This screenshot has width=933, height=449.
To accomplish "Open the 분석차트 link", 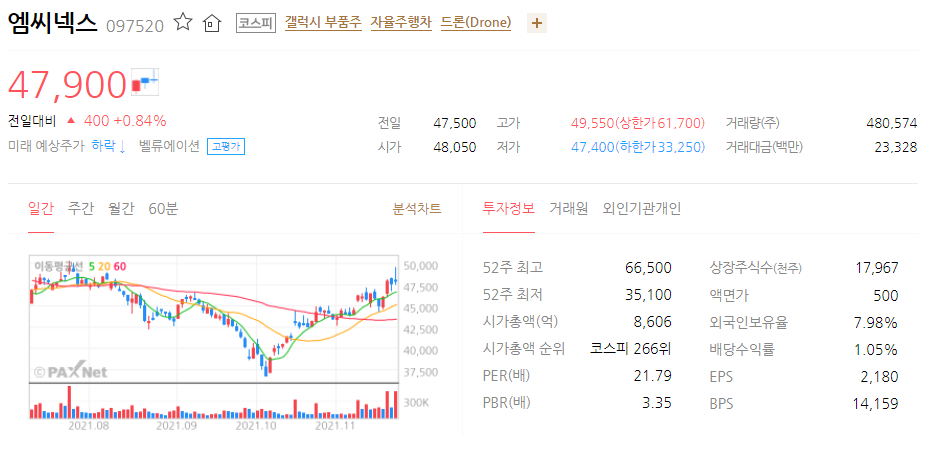I will coord(417,209).
